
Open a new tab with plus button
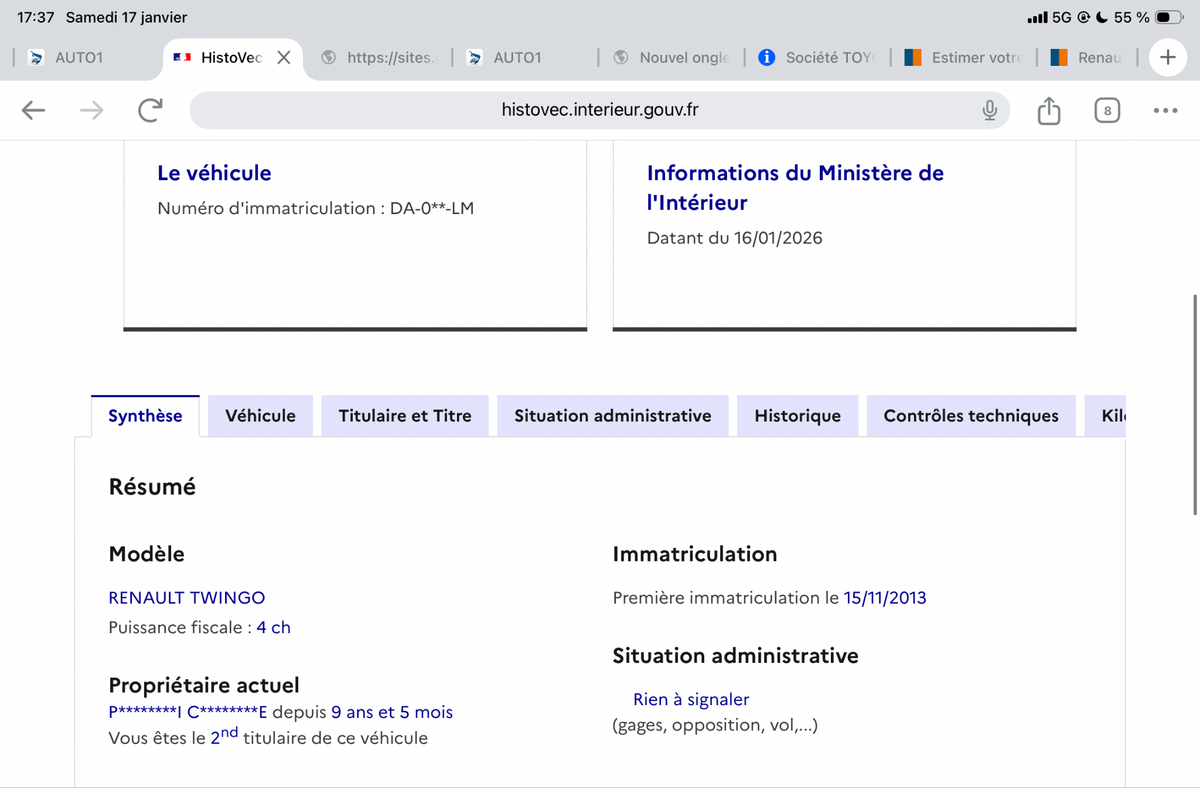1167,57
